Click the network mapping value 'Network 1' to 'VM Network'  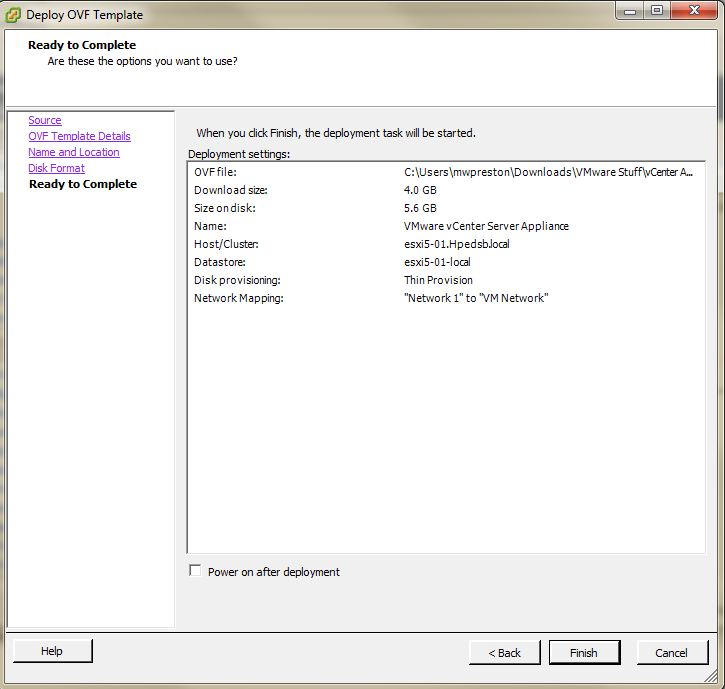[x=476, y=298]
